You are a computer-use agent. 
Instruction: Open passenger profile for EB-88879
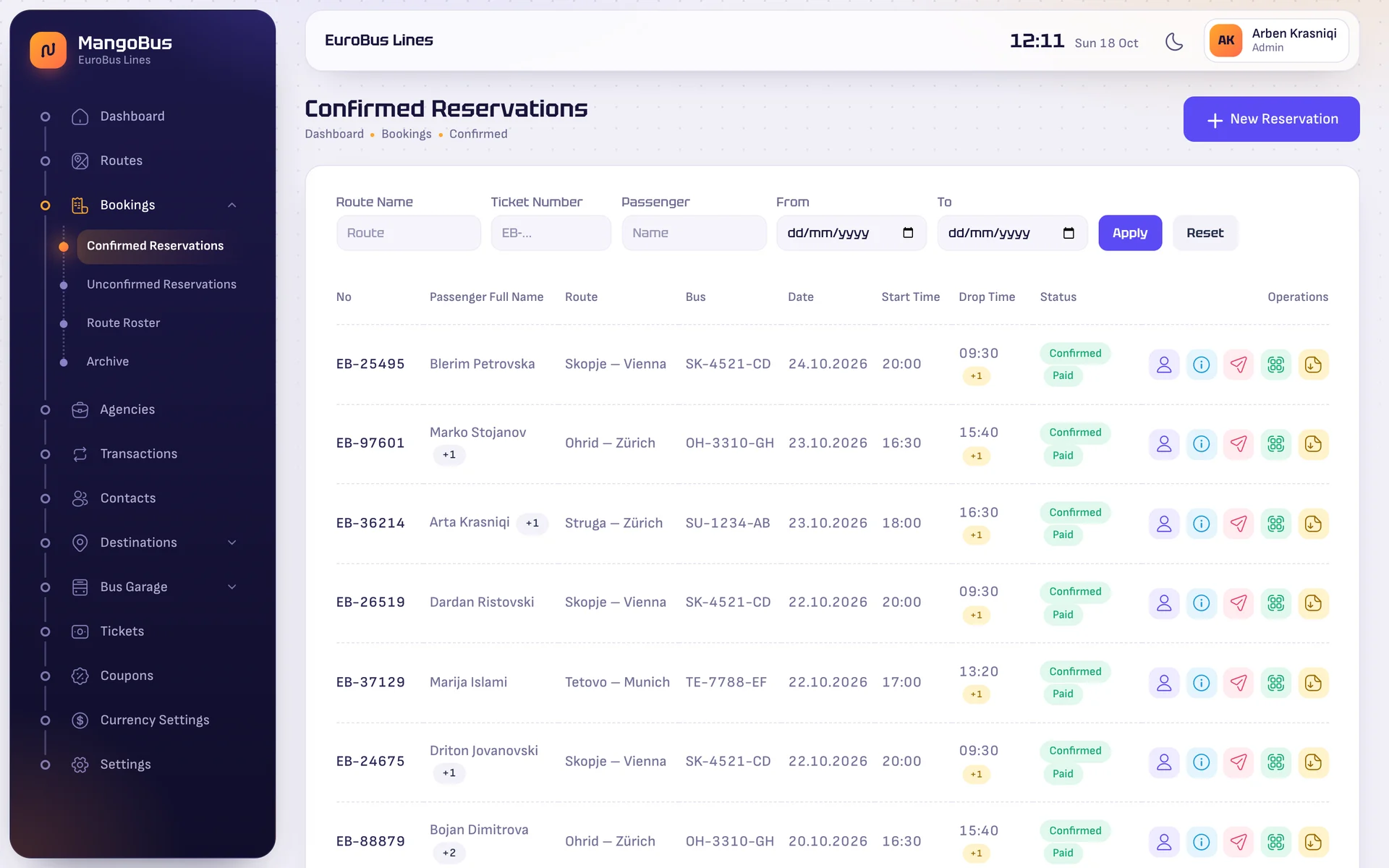(1164, 842)
